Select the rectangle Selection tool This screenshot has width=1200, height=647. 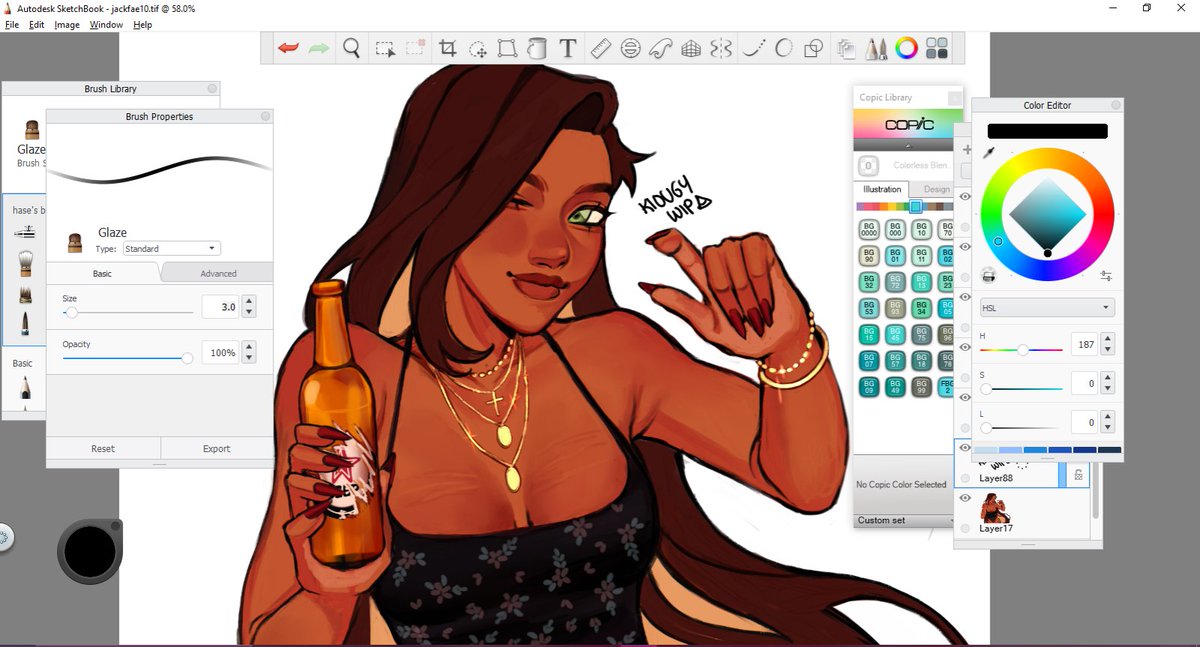(x=384, y=48)
